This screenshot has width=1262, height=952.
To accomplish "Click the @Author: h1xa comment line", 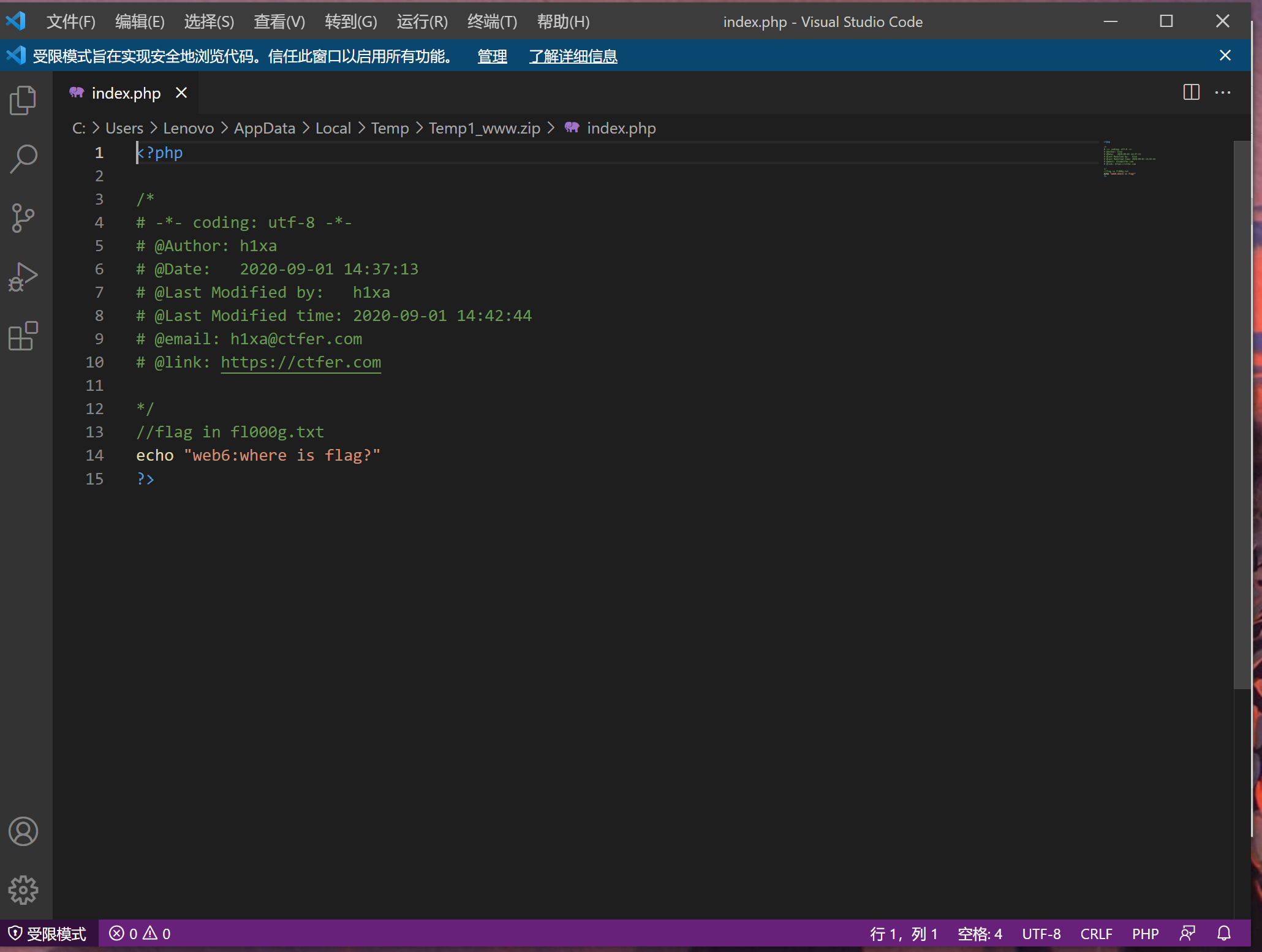I will pos(206,246).
